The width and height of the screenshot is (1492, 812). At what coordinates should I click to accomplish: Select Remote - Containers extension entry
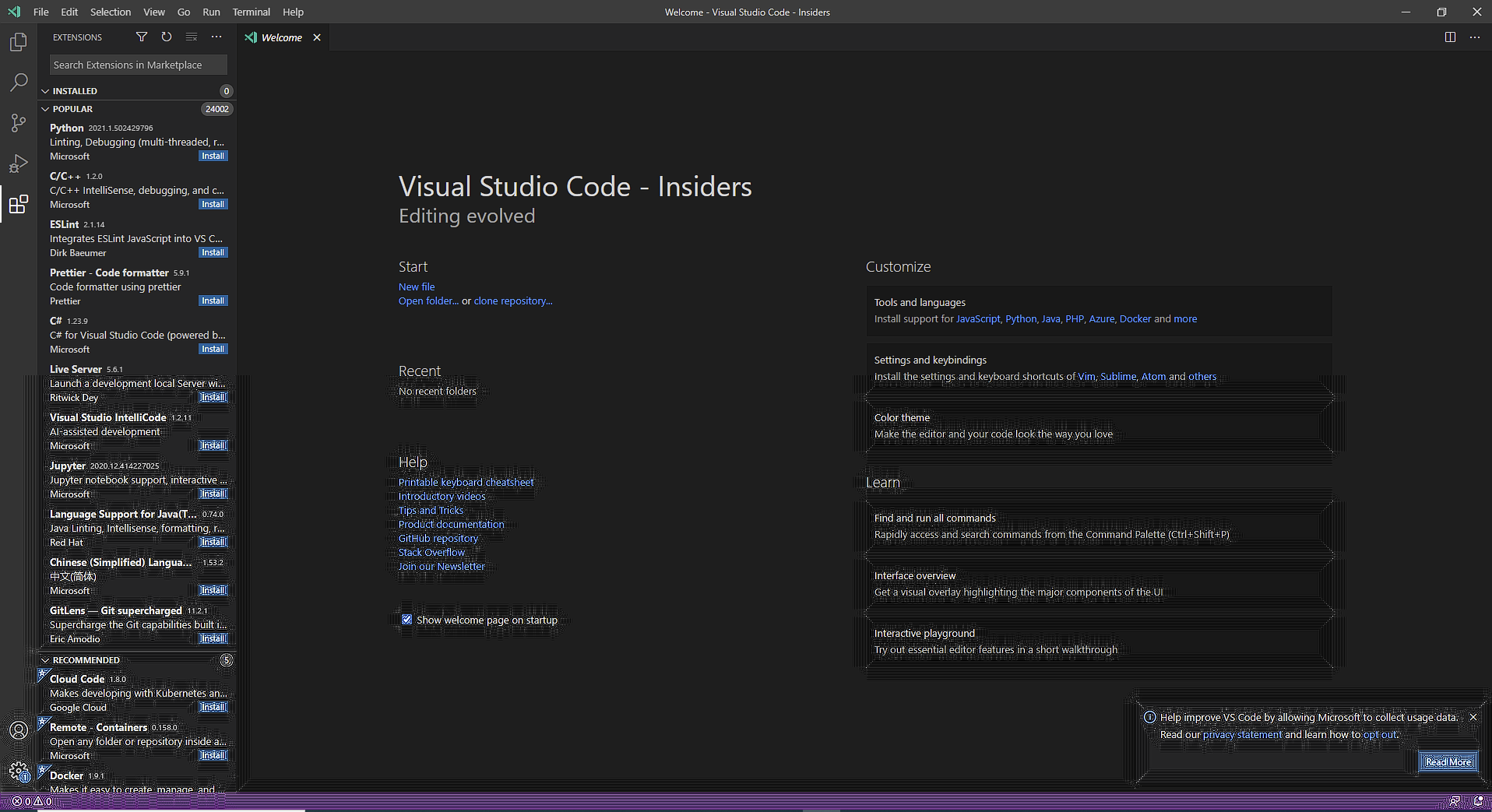pyautogui.click(x=137, y=741)
